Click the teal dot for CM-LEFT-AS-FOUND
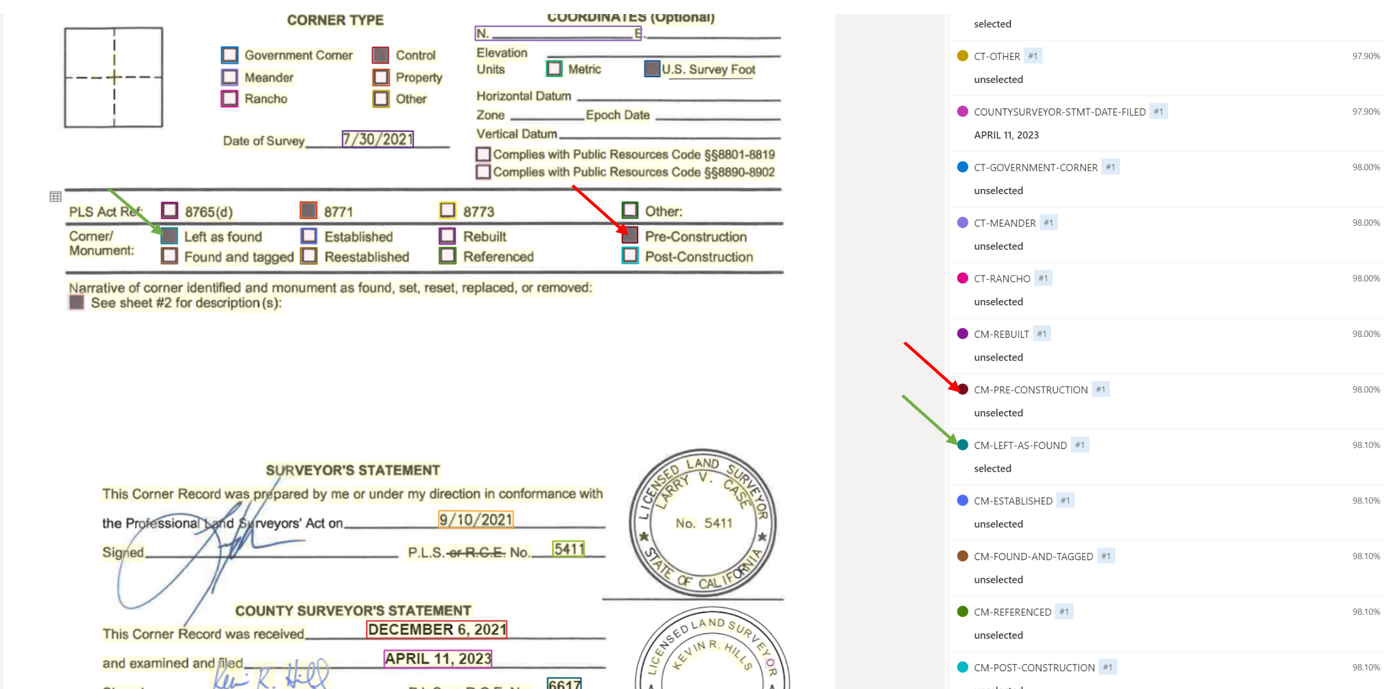This screenshot has width=1392, height=689. [x=962, y=445]
